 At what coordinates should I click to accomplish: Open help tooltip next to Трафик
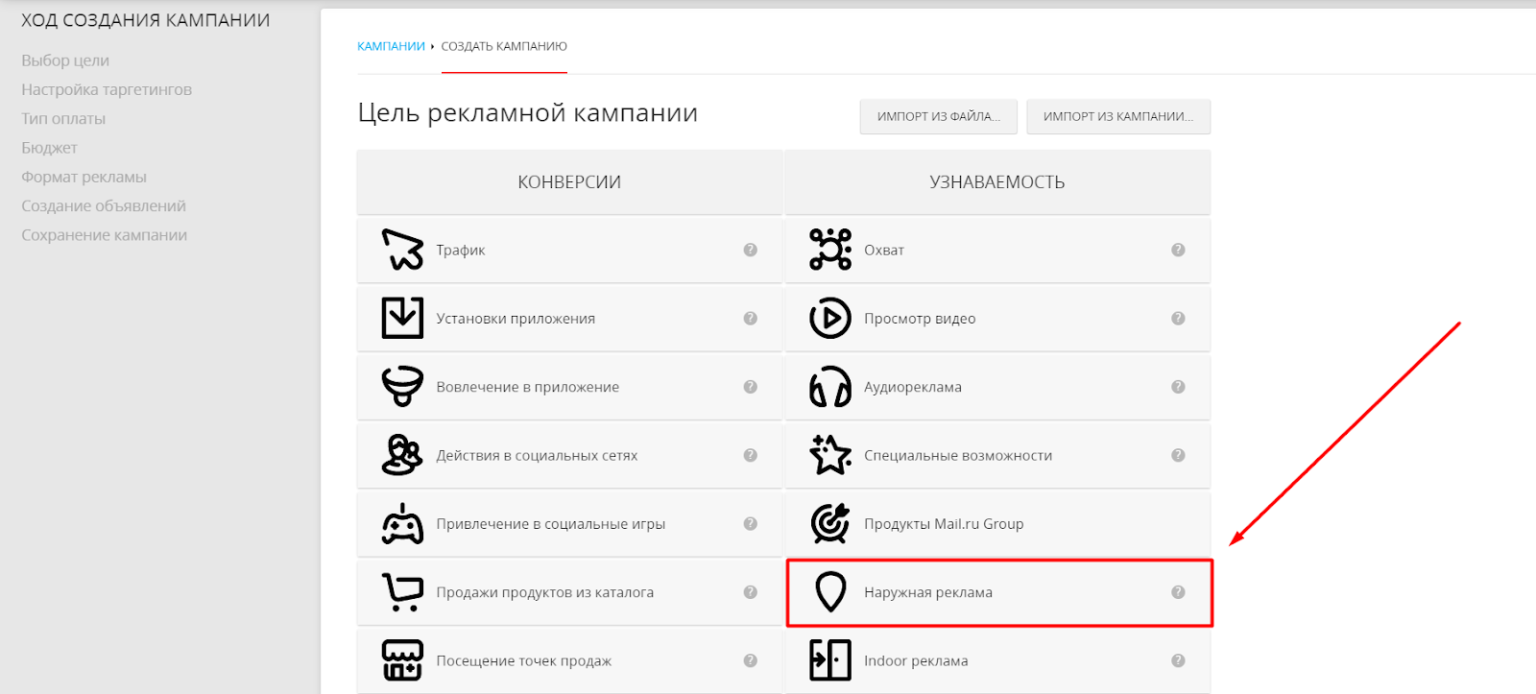750,250
